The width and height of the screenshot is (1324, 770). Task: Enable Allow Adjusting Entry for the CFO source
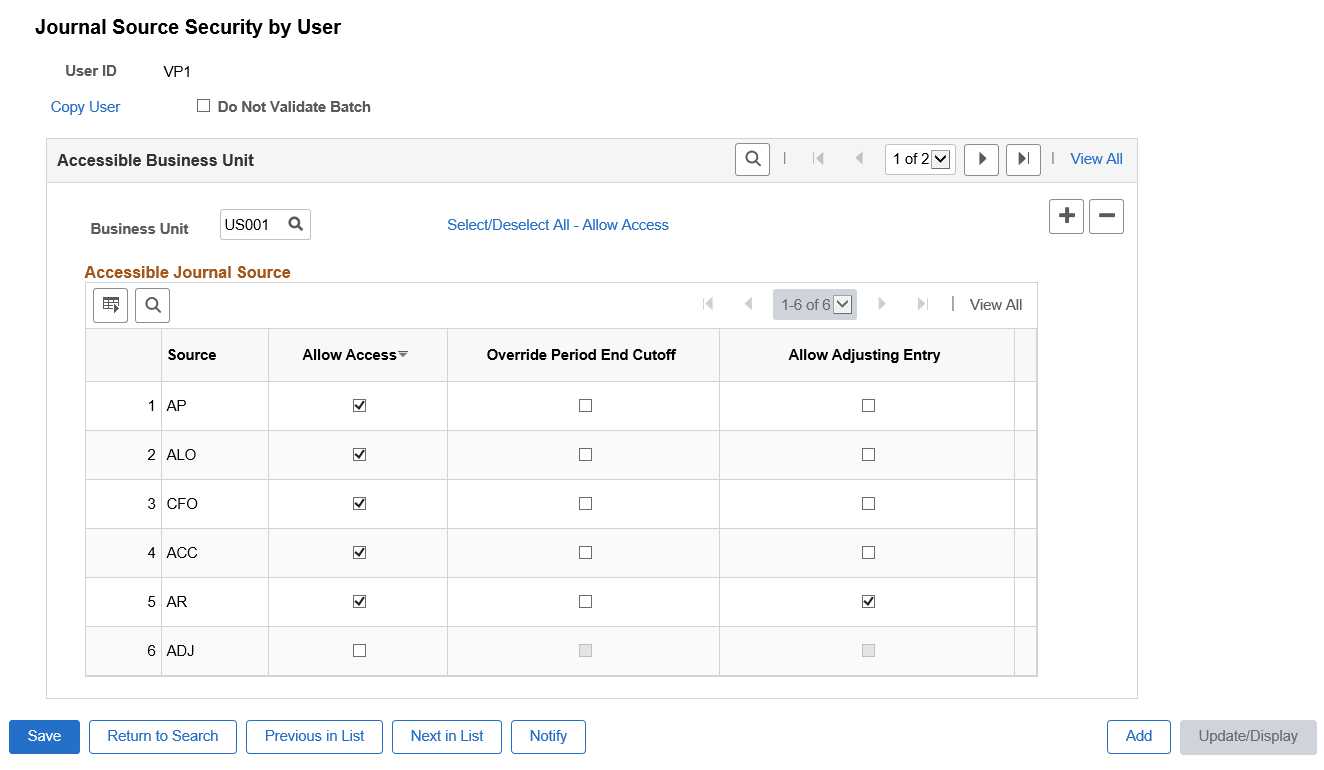(867, 503)
